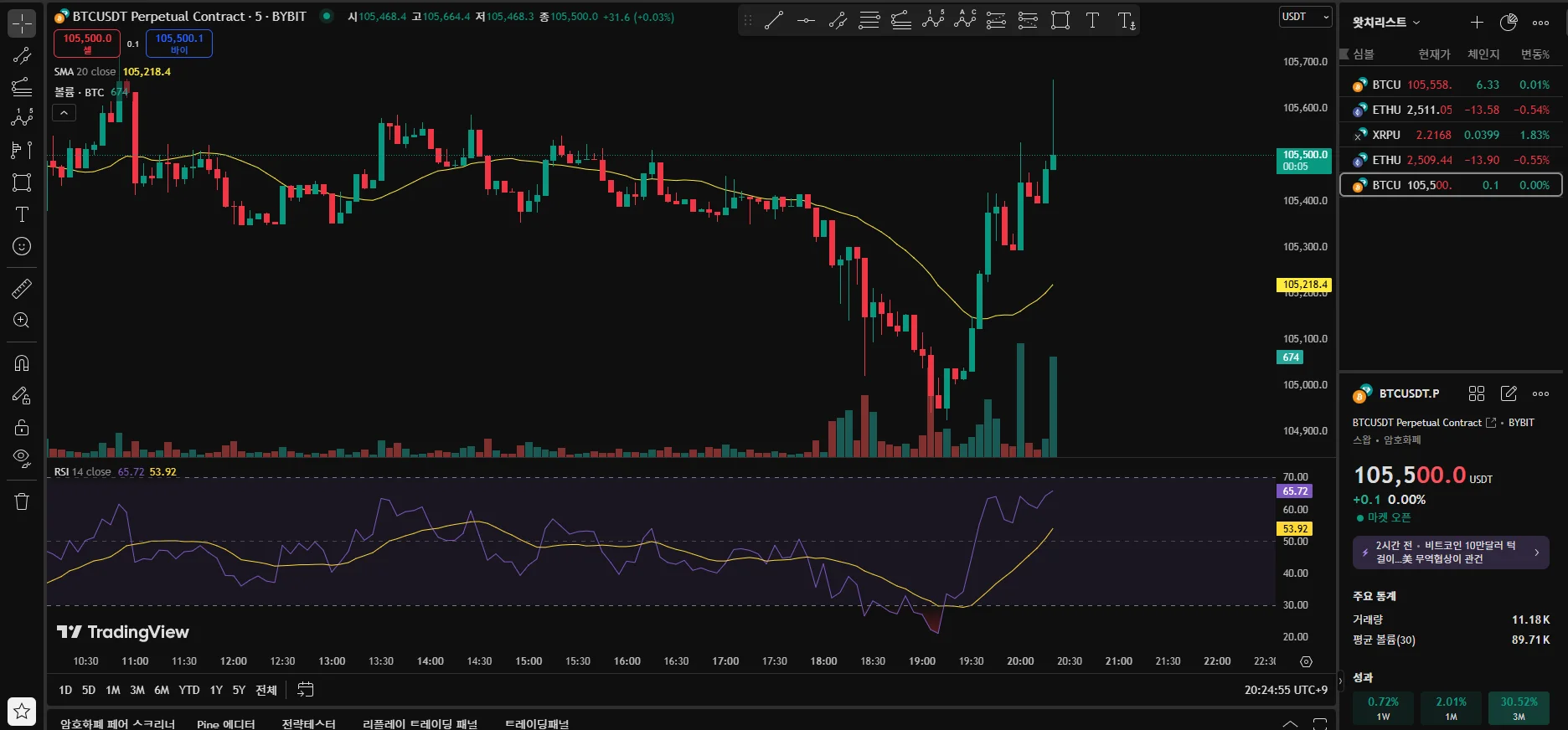The image size is (1568, 730).
Task: Select the trend line tool in left sidebar
Action: [x=22, y=56]
